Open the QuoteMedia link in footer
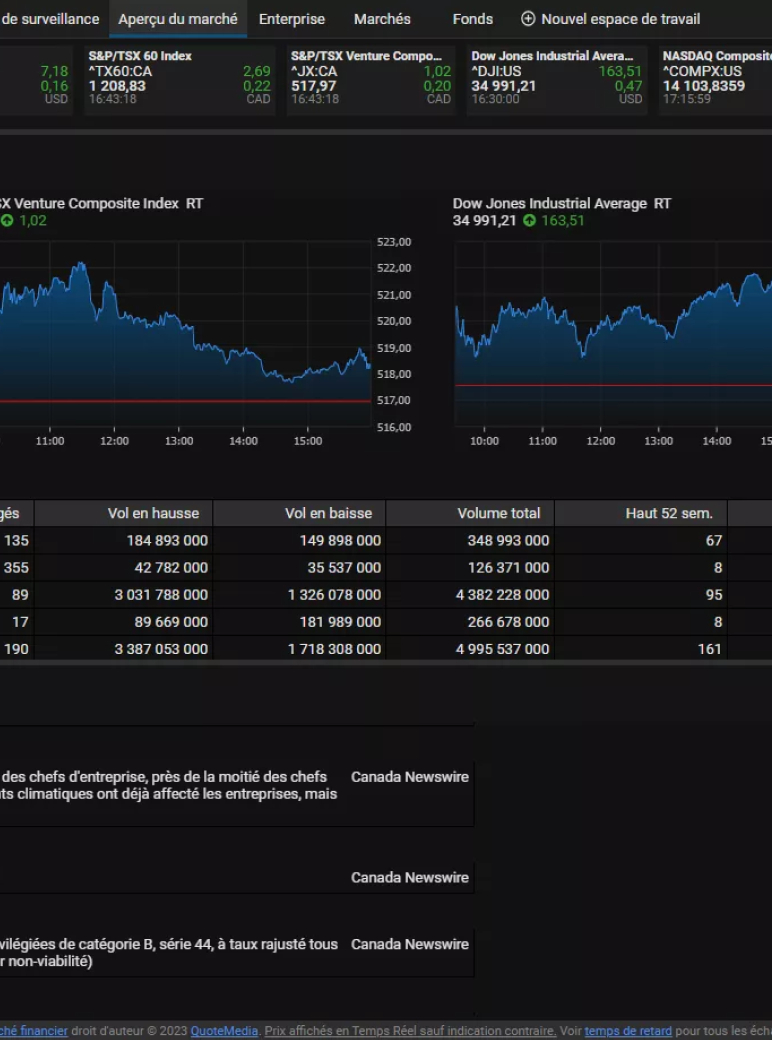This screenshot has height=1040, width=772. (224, 1031)
